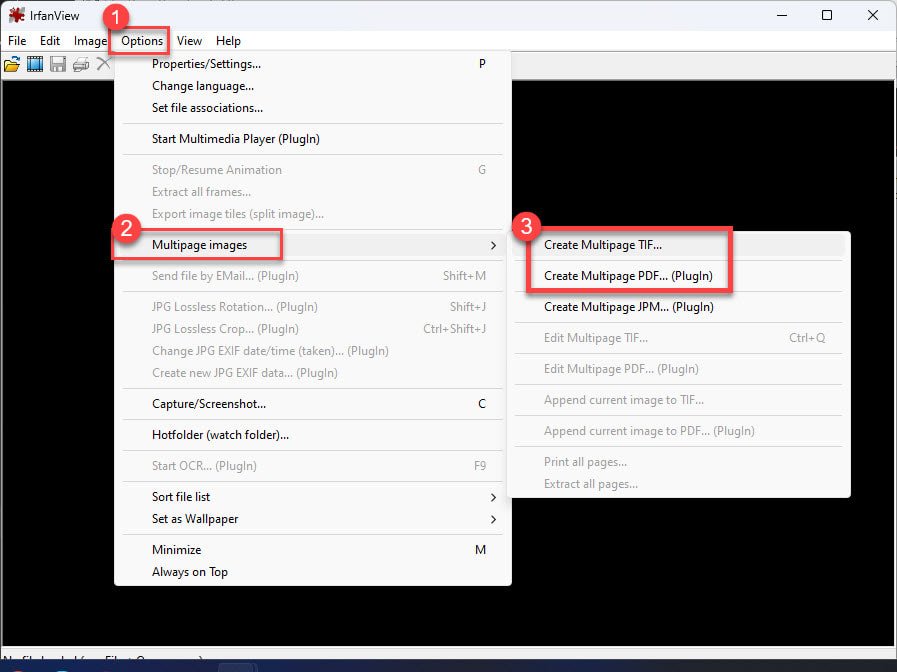The height and width of the screenshot is (672, 897).
Task: Expand the Set as Wallpaper submenu
Action: point(313,519)
